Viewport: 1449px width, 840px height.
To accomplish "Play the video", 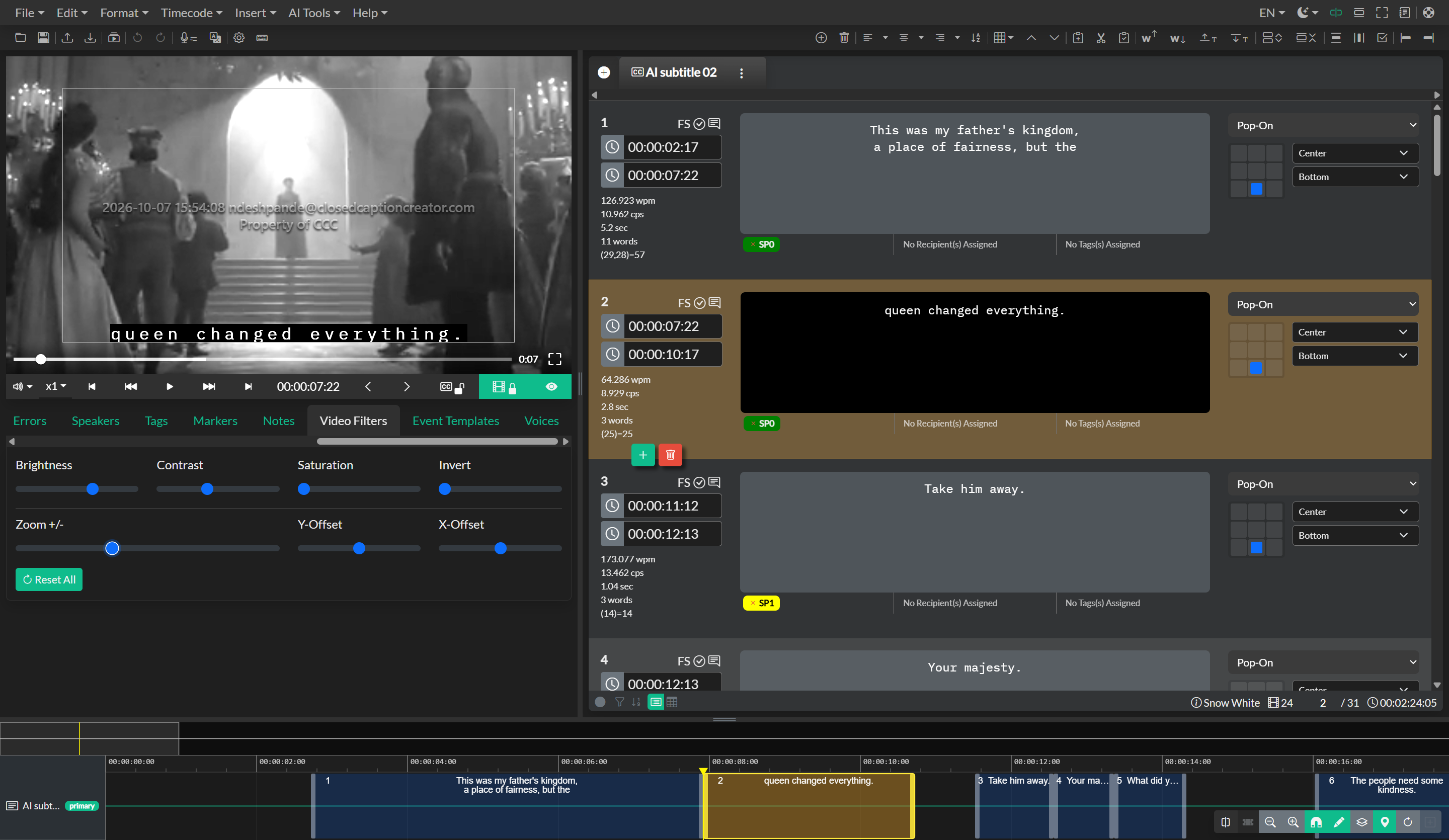I will click(x=170, y=387).
